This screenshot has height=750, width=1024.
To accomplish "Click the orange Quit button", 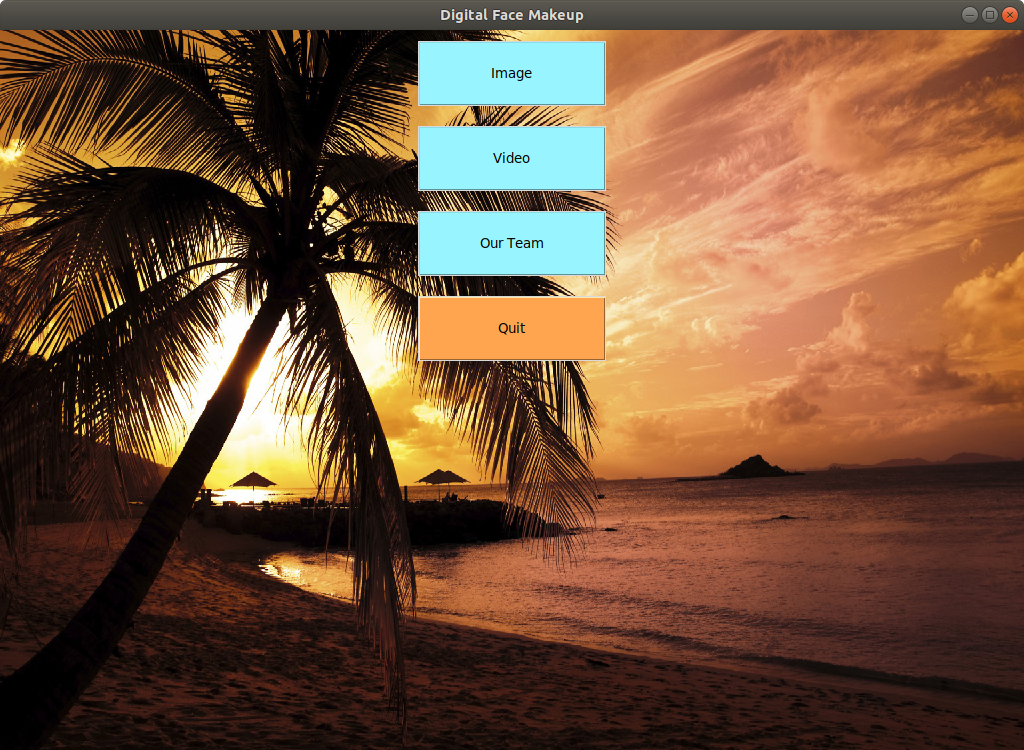I will point(511,328).
